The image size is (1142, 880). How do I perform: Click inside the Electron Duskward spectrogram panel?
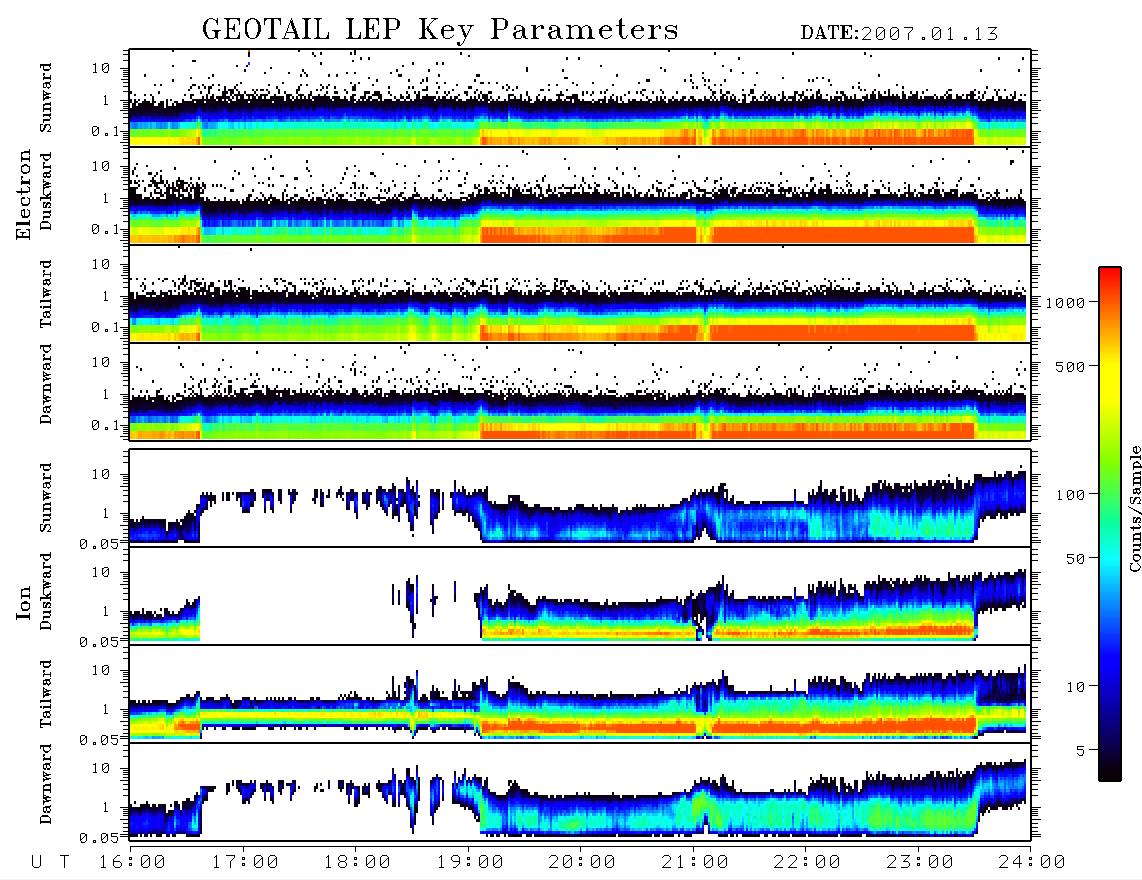580,196
